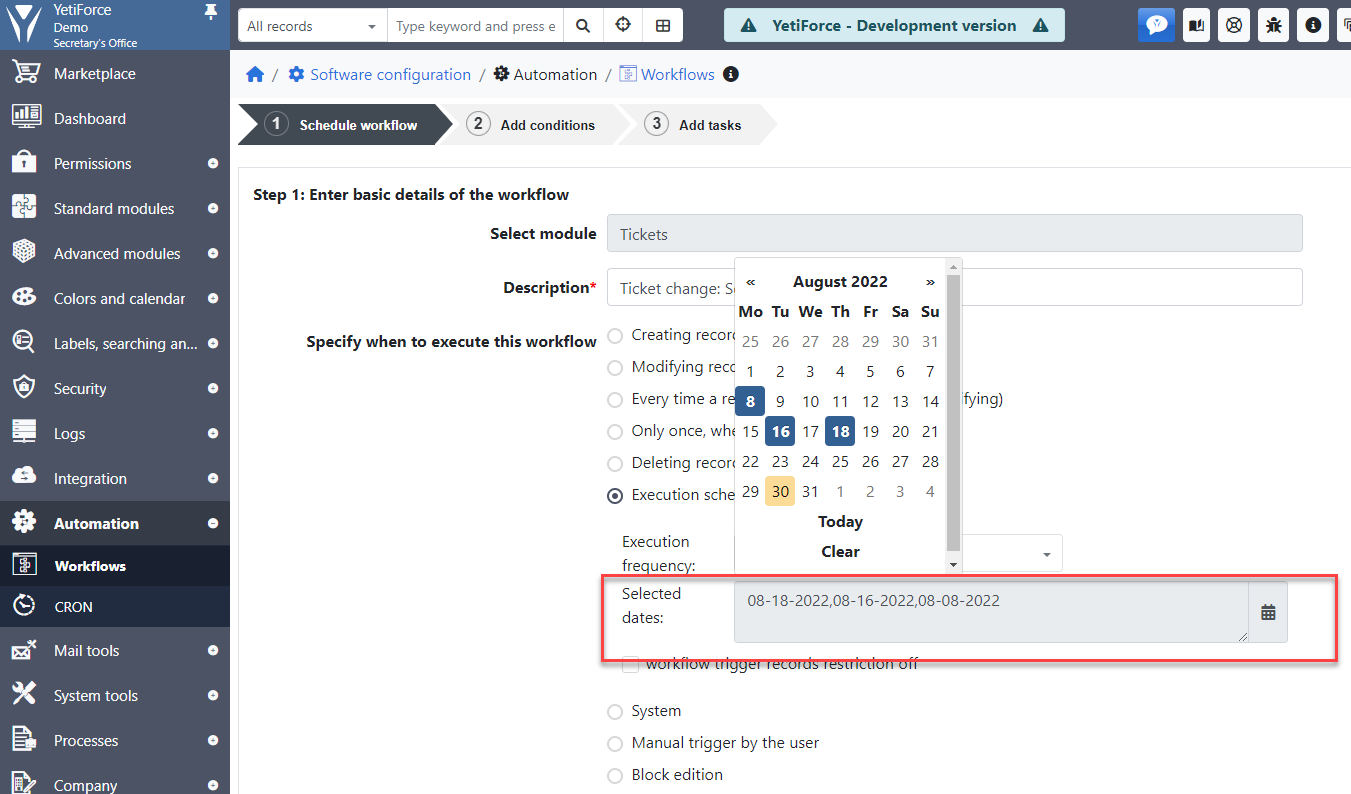The height and width of the screenshot is (794, 1351).
Task: Select the Manual trigger by the user option
Action: point(615,743)
